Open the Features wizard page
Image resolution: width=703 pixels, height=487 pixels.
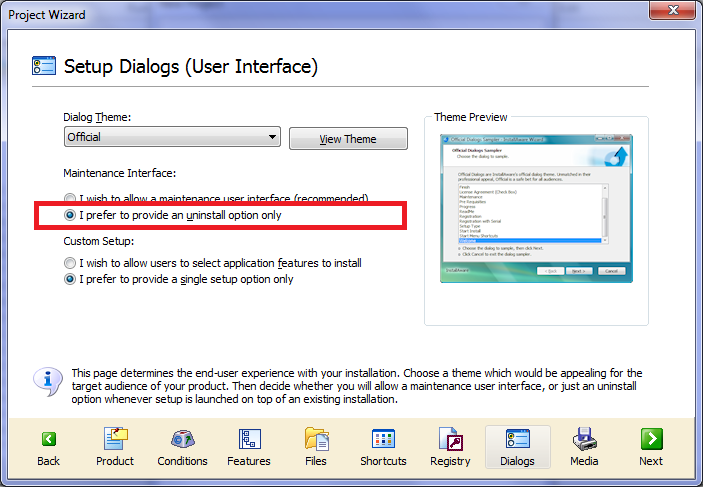coord(249,447)
